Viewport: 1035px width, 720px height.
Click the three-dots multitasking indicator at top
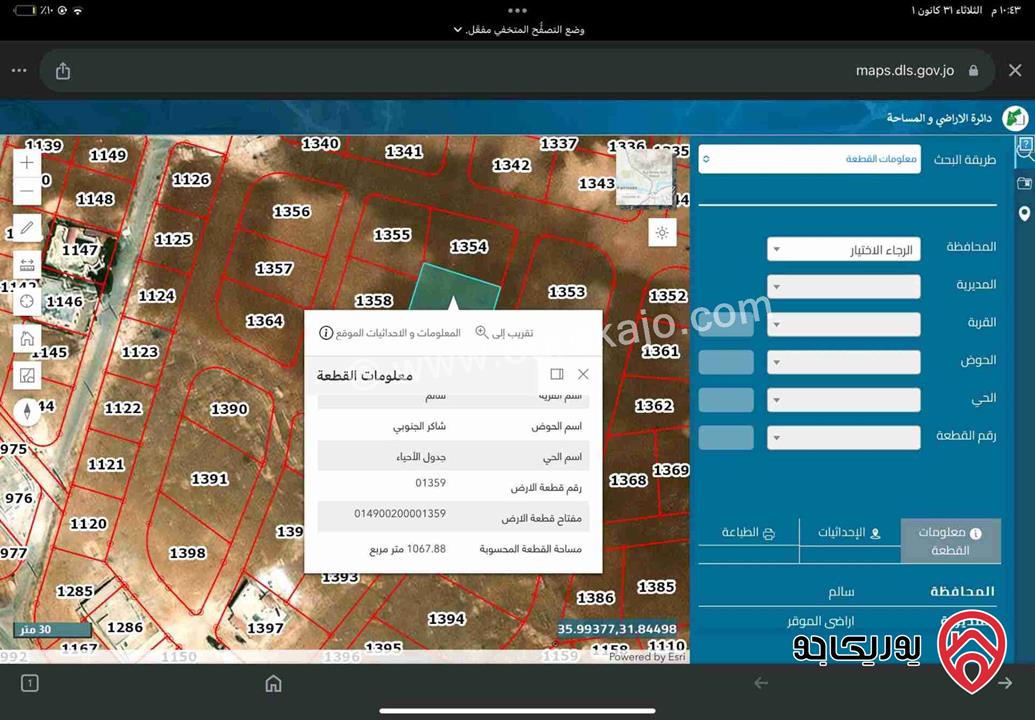518,11
